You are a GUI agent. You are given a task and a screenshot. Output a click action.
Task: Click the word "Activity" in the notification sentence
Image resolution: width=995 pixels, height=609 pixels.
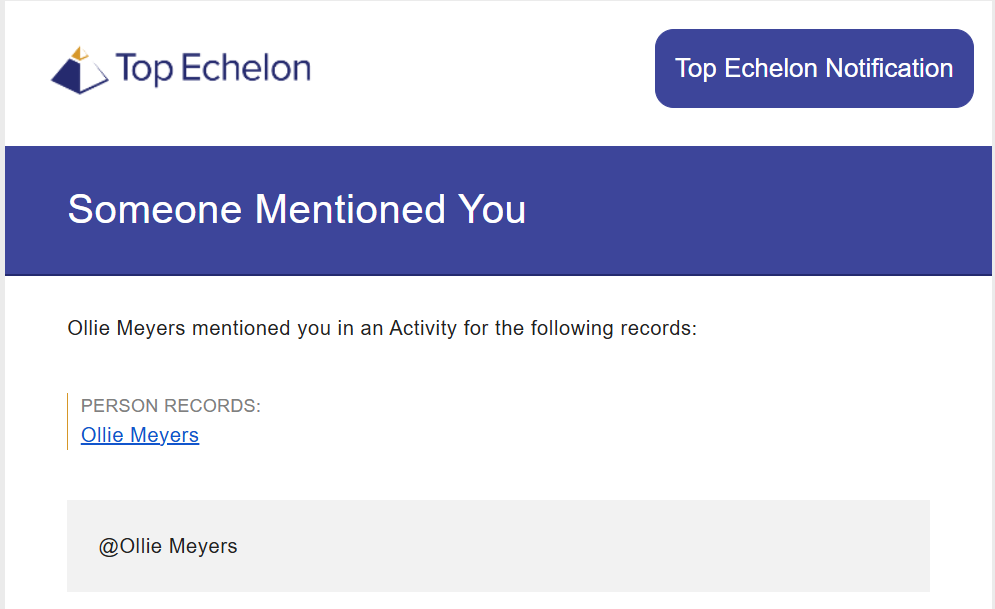pos(423,329)
